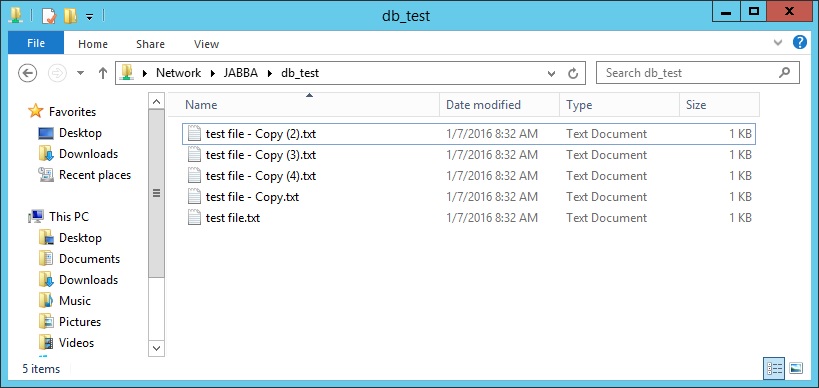This screenshot has width=819, height=388.
Task: Sort by the Type column header
Action: pyautogui.click(x=619, y=105)
